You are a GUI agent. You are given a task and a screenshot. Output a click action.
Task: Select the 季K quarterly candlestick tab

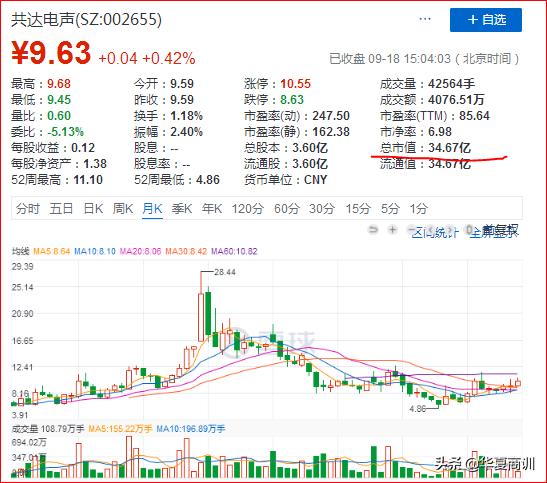[x=182, y=209]
